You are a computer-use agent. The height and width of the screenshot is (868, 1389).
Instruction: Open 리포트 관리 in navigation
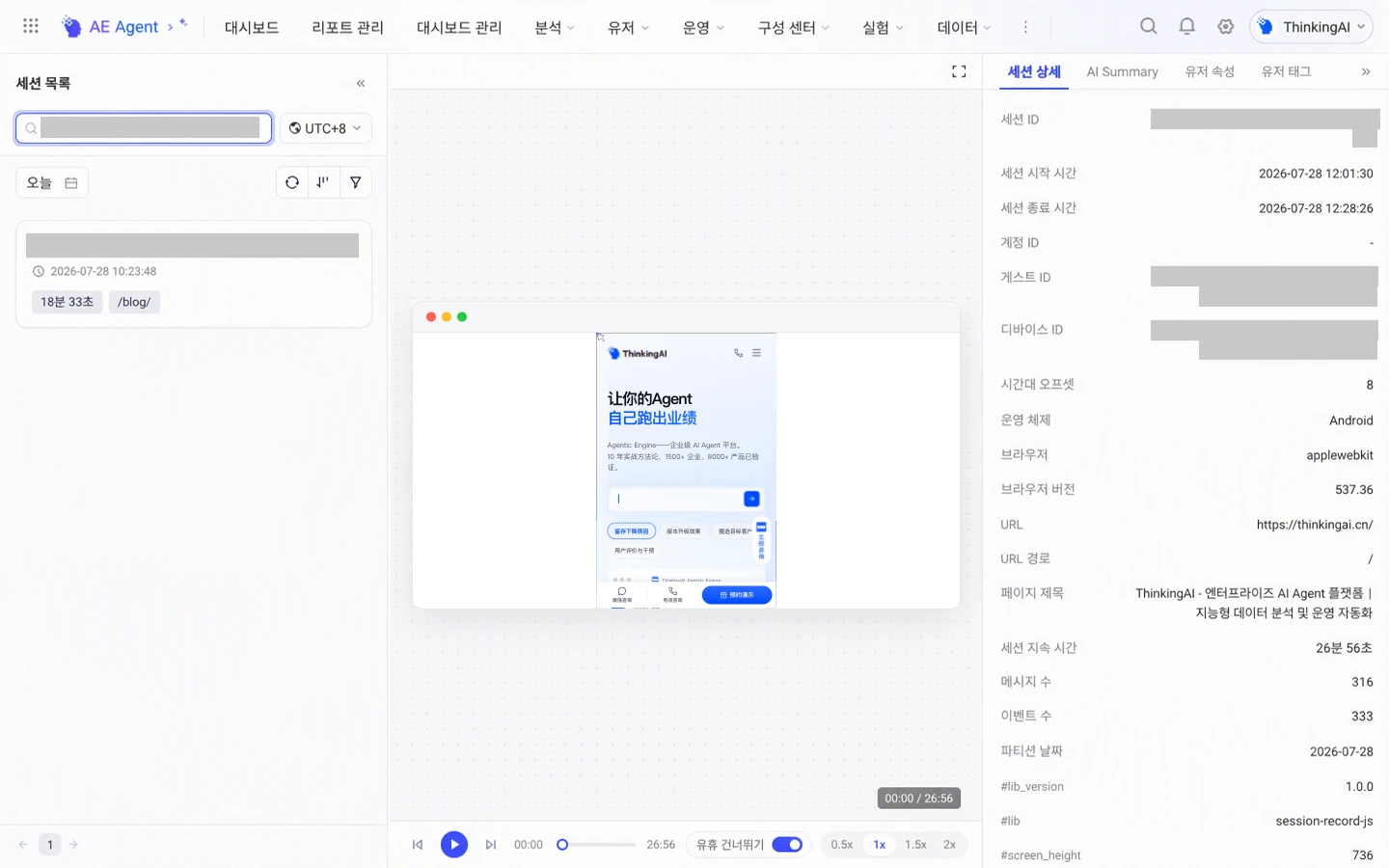pos(347,27)
